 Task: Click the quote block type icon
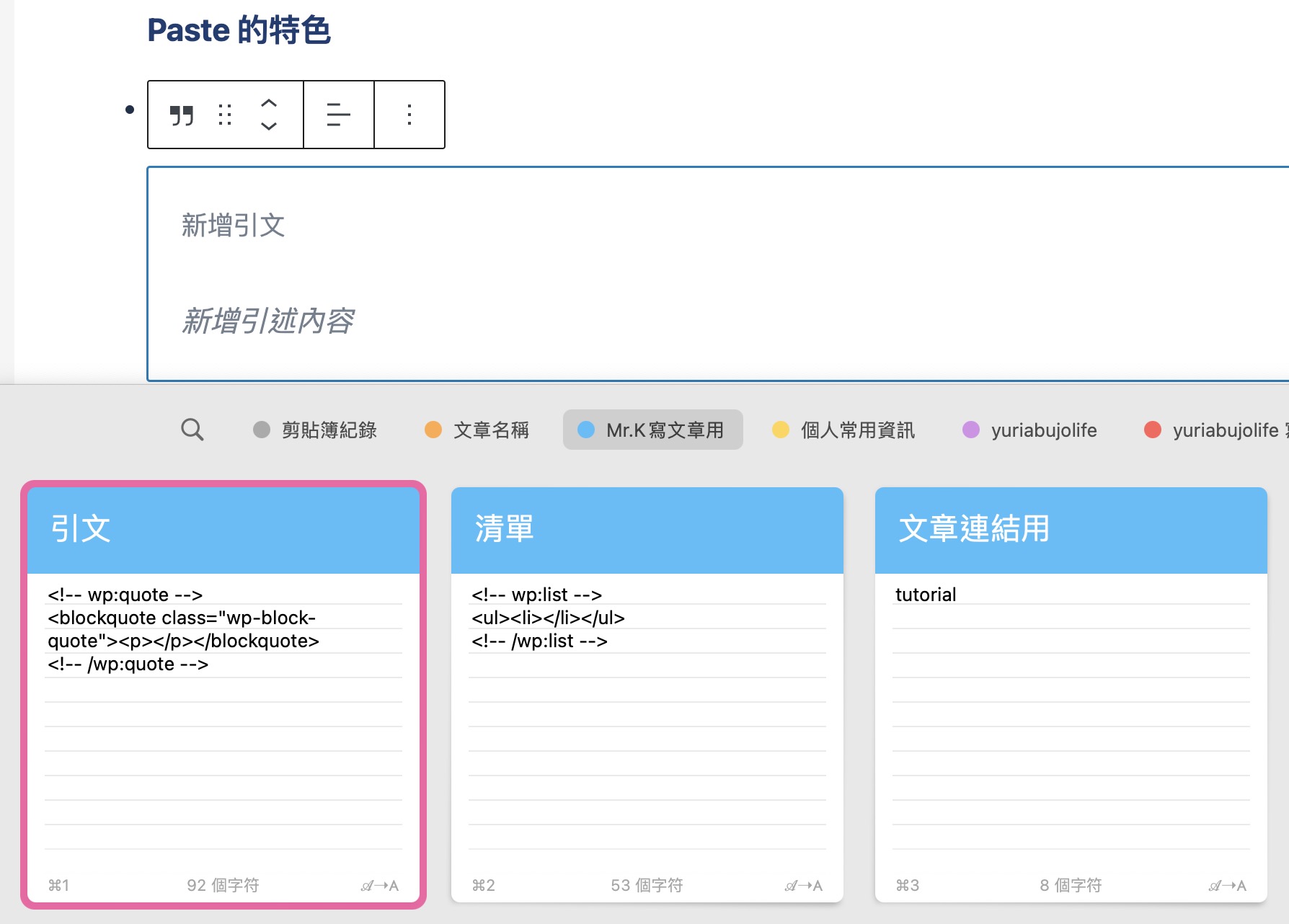click(x=182, y=115)
